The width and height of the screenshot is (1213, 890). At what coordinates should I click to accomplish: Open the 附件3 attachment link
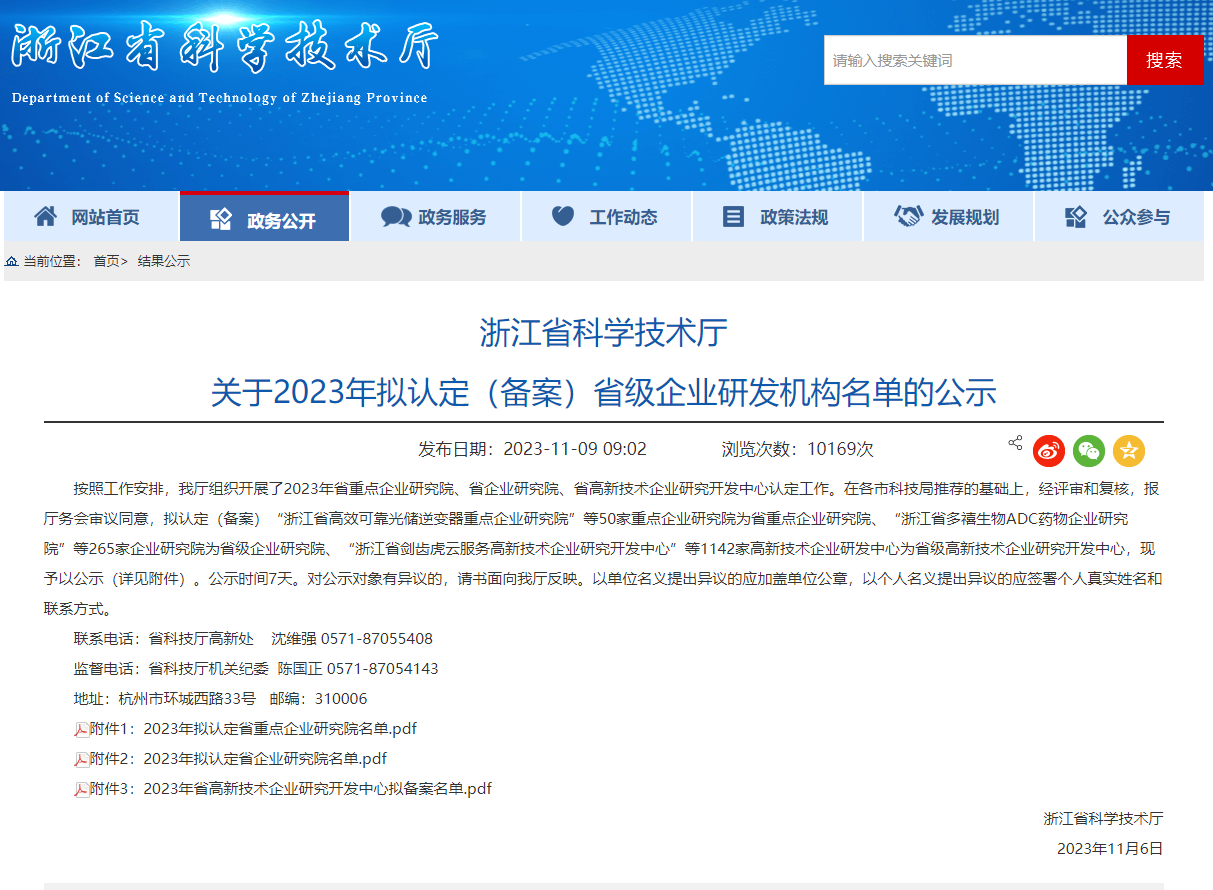pyautogui.click(x=290, y=789)
